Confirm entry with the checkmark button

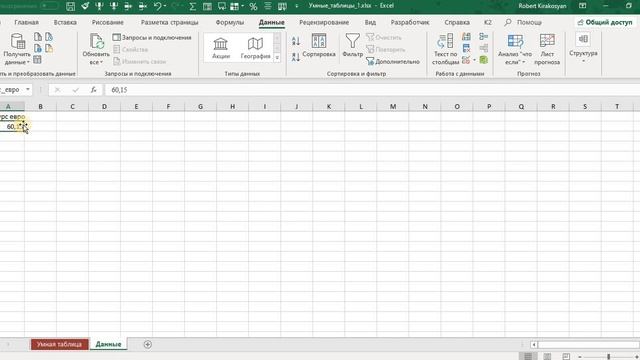click(76, 89)
